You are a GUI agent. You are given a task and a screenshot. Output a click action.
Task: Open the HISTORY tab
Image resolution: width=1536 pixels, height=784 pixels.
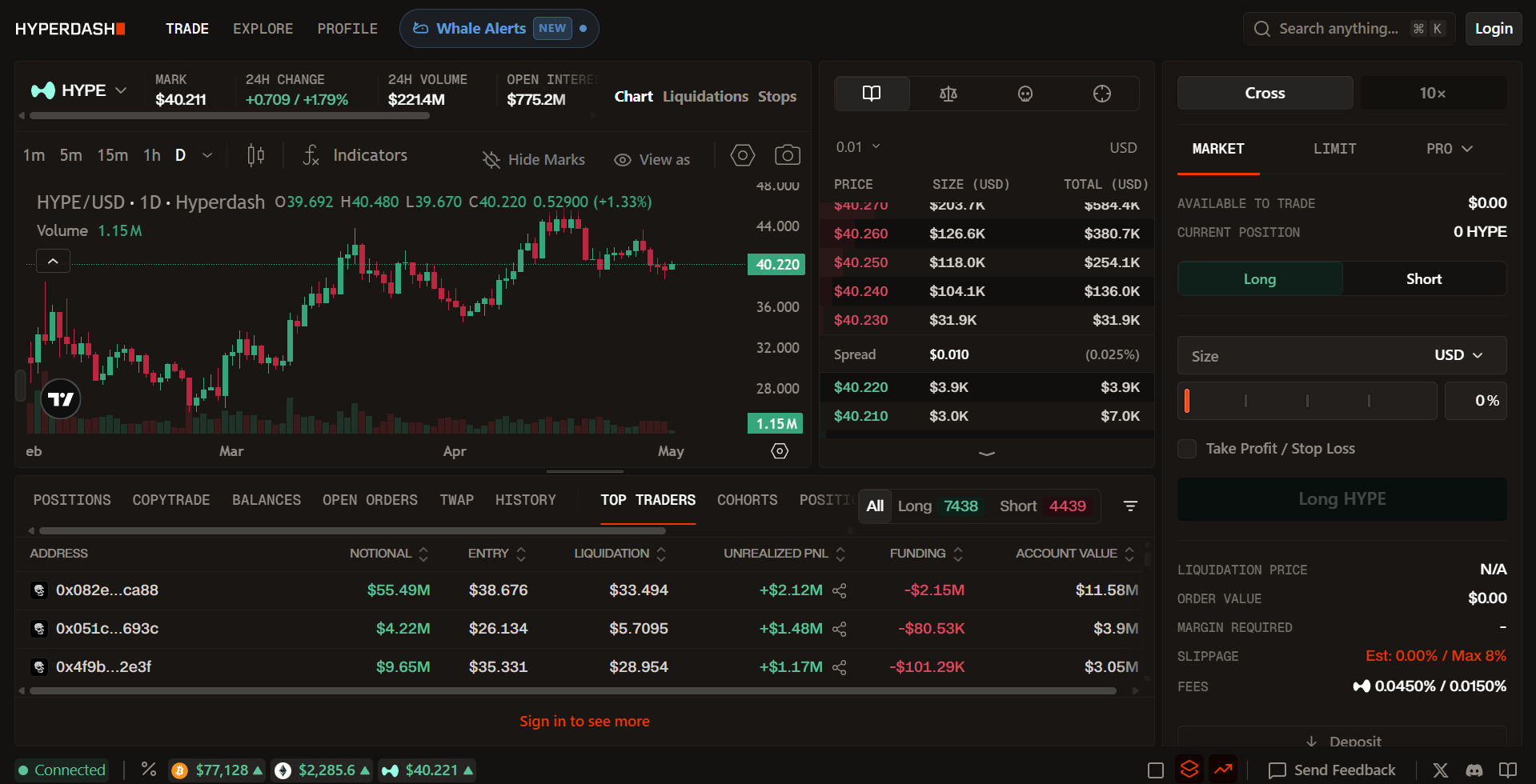click(x=525, y=500)
